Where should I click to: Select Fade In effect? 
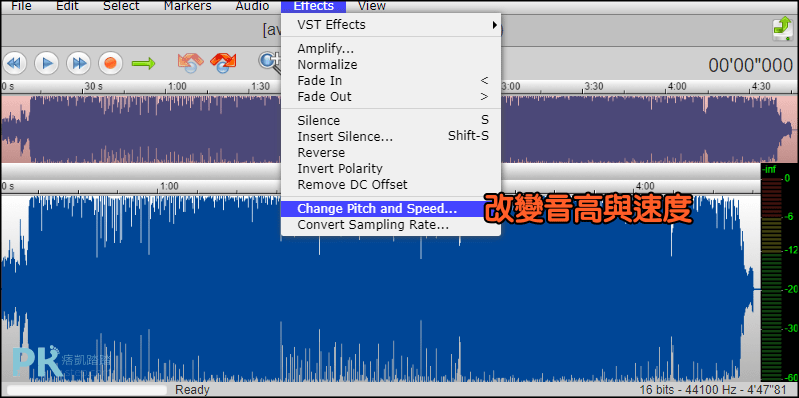(x=391, y=81)
